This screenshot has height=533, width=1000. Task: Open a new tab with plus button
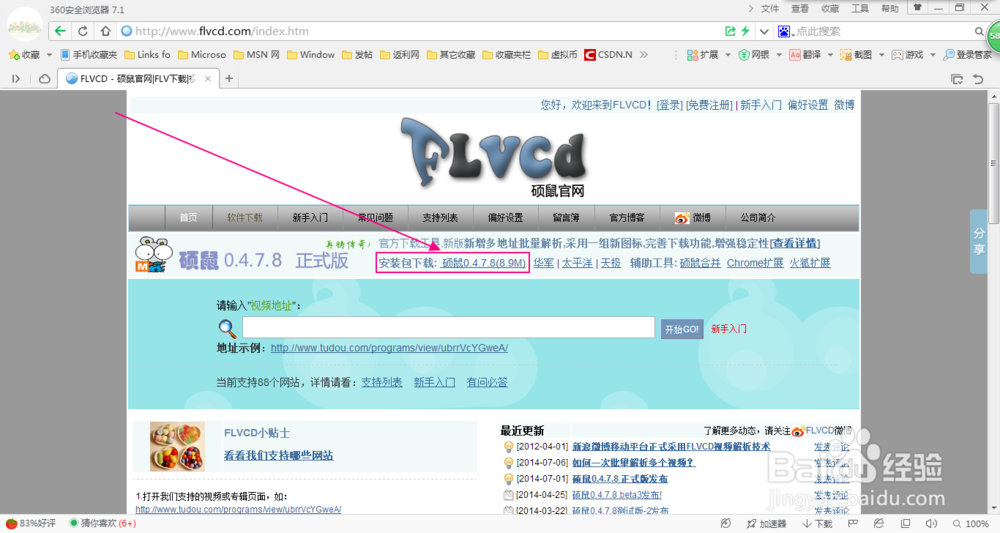point(228,78)
